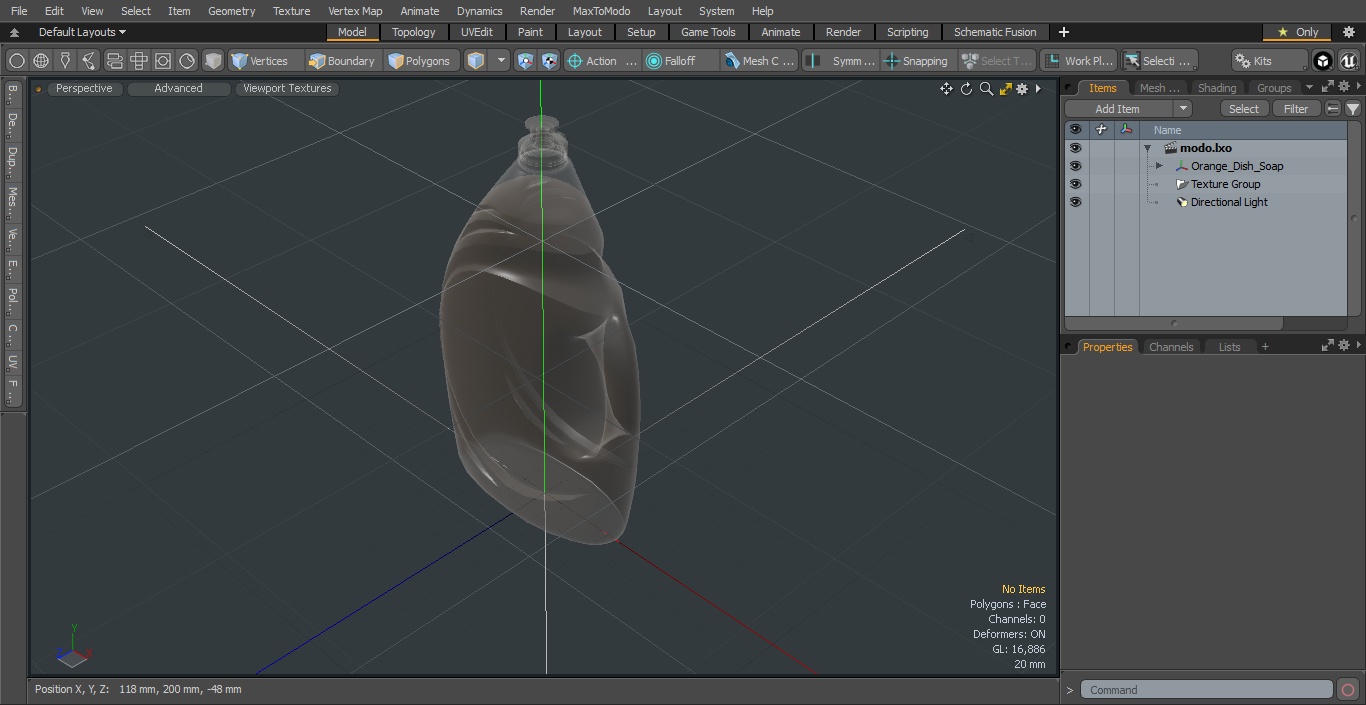Click the Only star button
Screen dimensions: 1366x705
[1296, 32]
